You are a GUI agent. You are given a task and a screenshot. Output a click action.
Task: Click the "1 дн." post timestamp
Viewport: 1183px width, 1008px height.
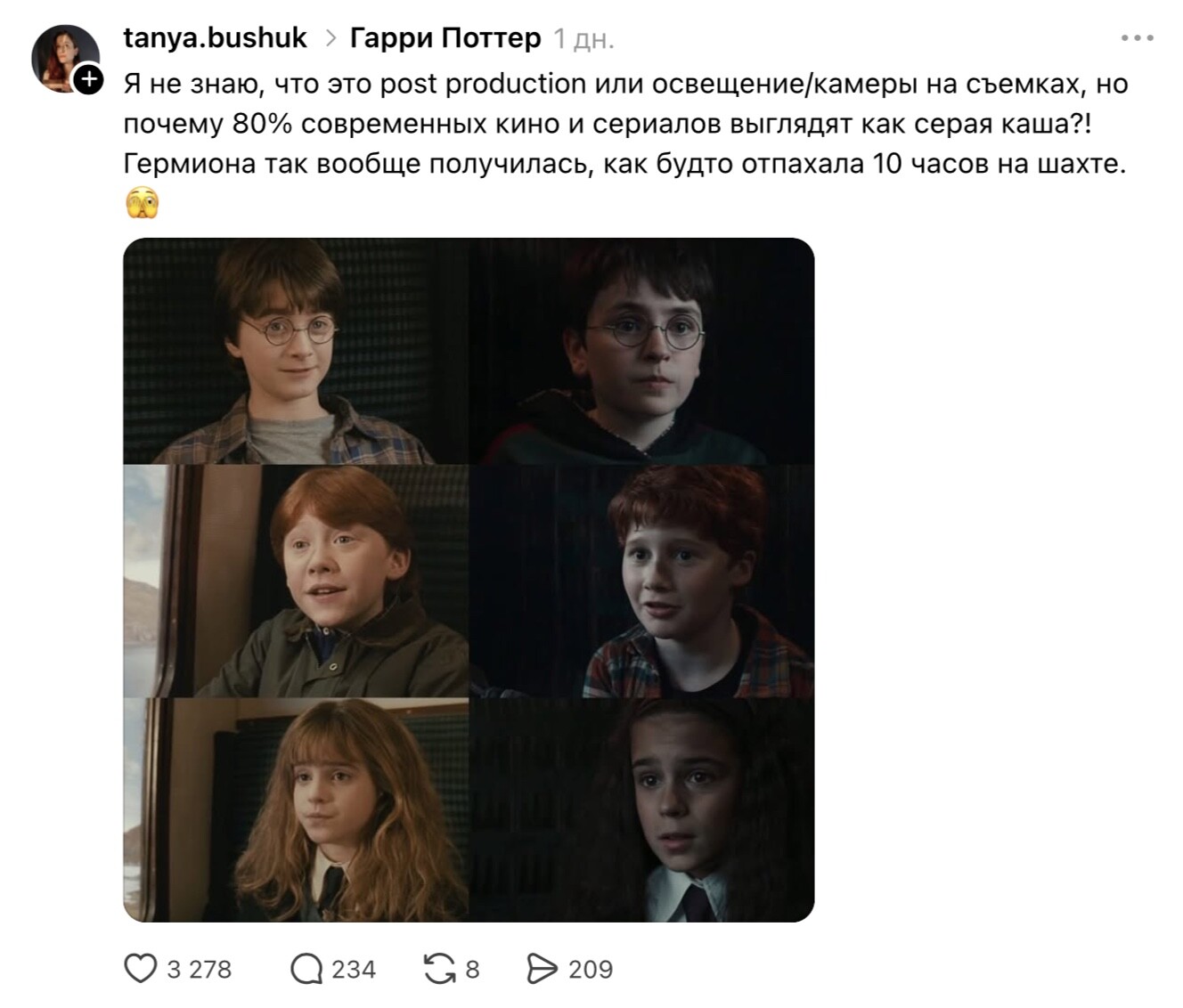tap(583, 39)
